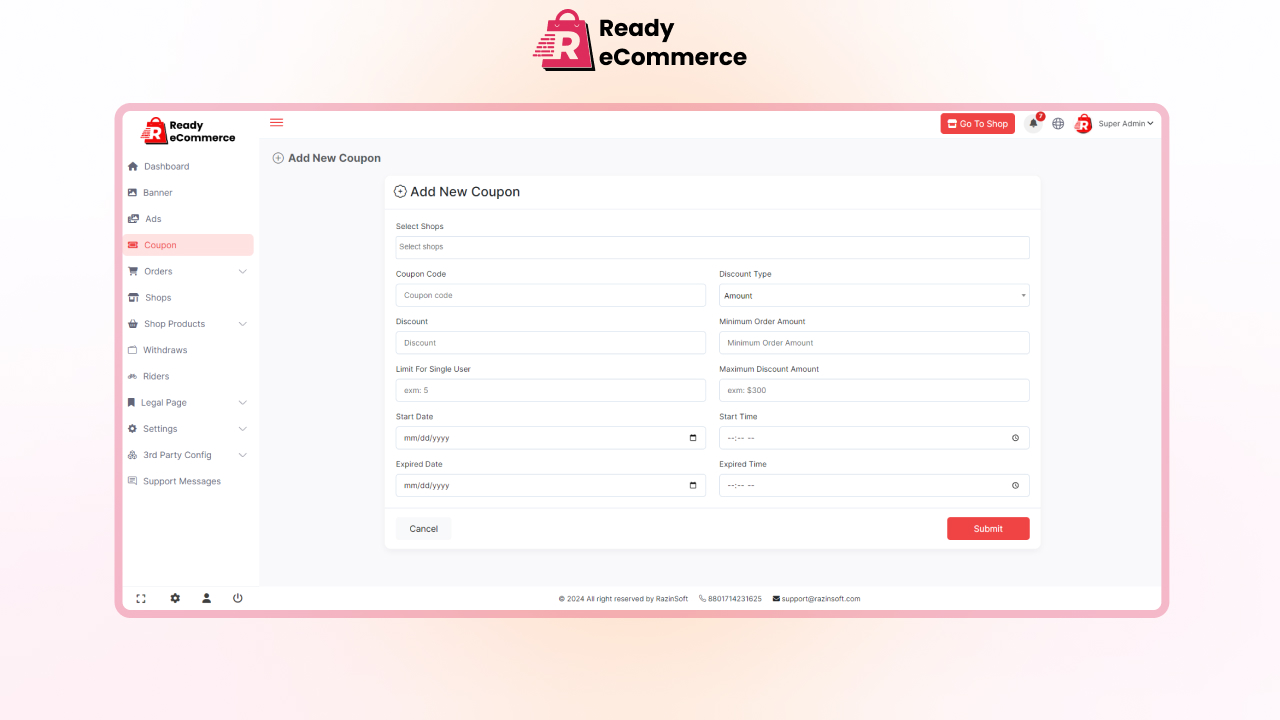Cancel the coupon creation

pyautogui.click(x=423, y=528)
